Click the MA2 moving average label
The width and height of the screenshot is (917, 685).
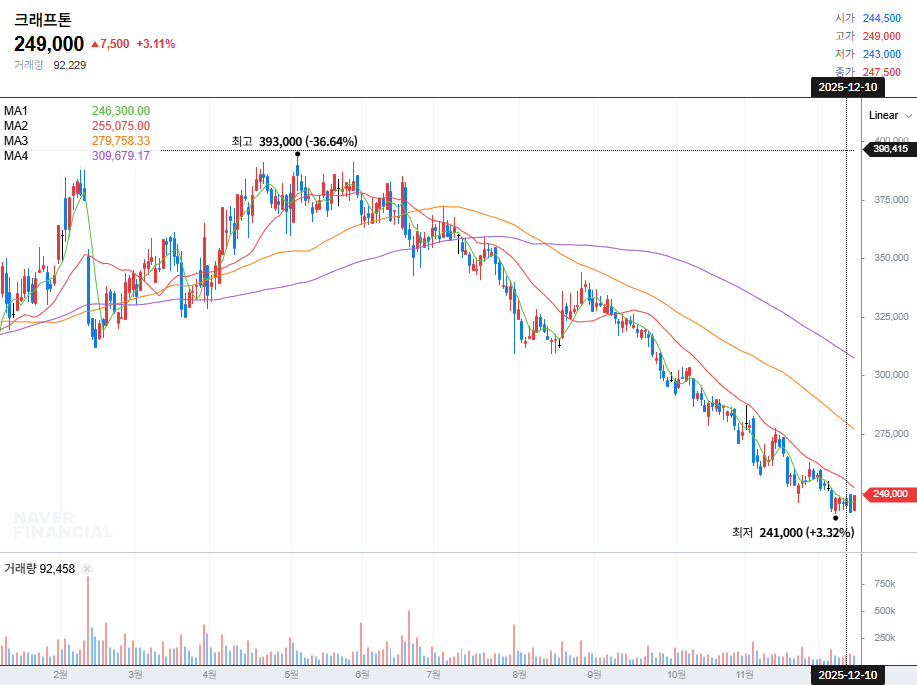click(16, 126)
